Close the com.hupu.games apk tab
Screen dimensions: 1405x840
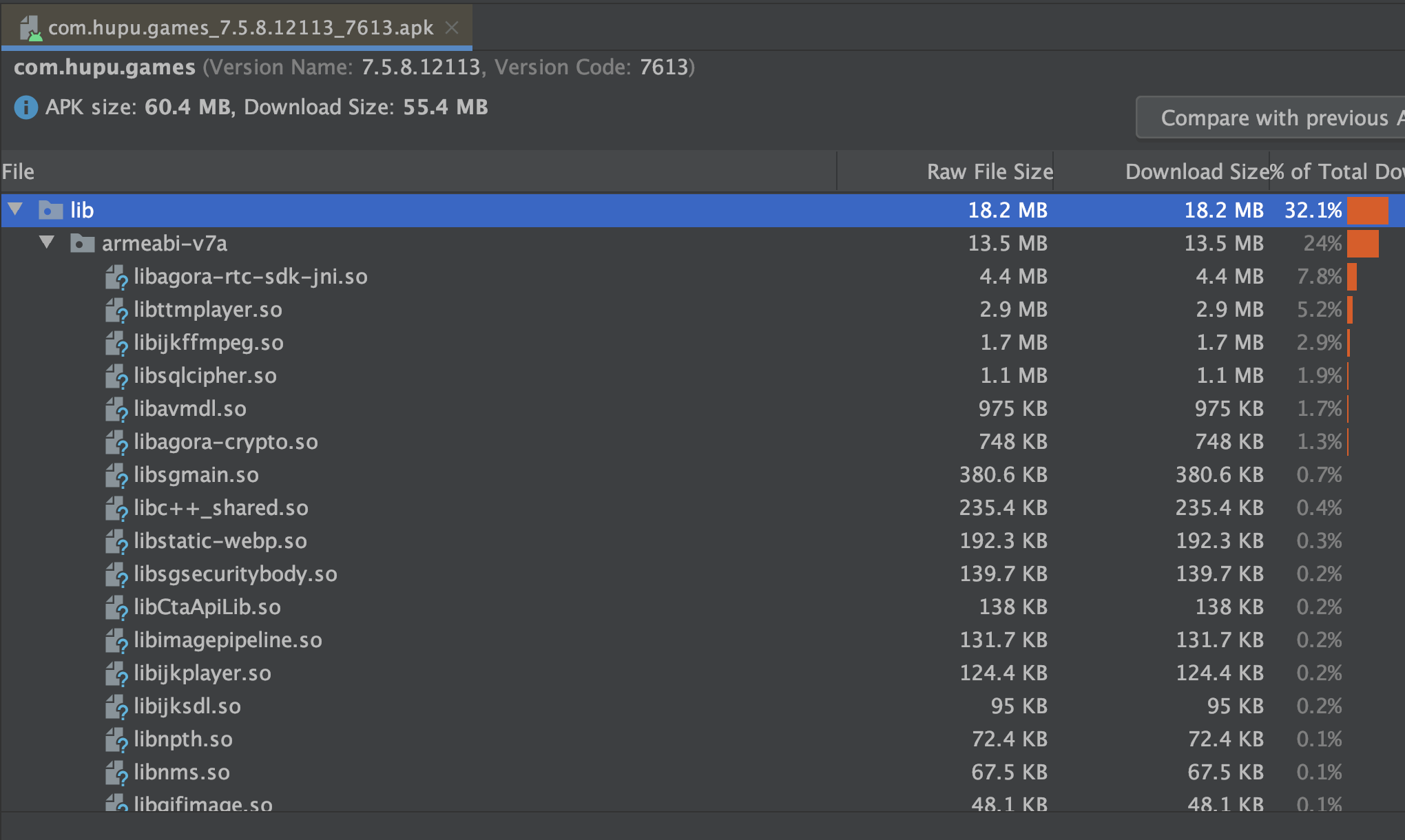(452, 28)
